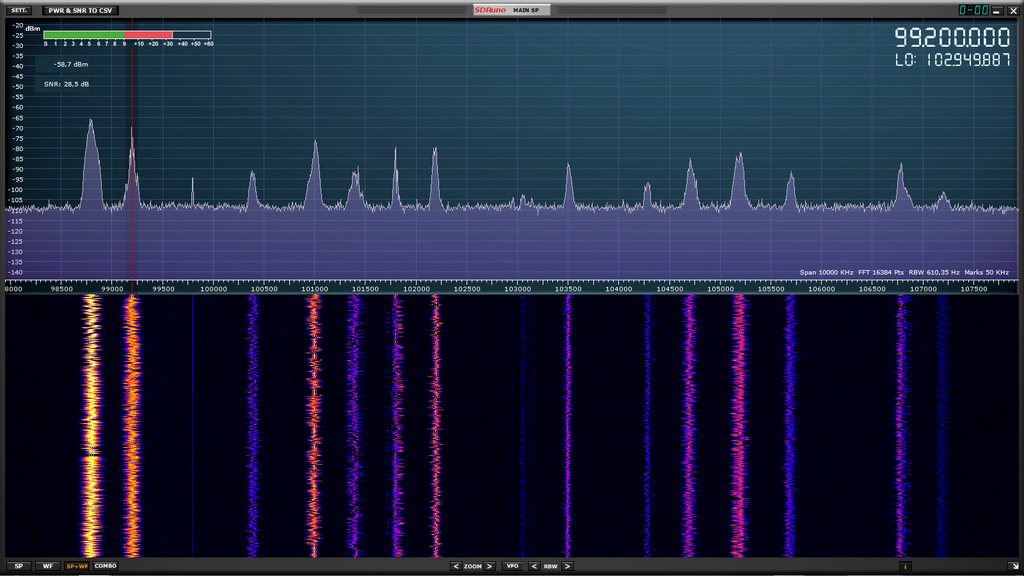Click the resize arrow in bottom-right corner
This screenshot has width=1024, height=576.
coord(1015,566)
